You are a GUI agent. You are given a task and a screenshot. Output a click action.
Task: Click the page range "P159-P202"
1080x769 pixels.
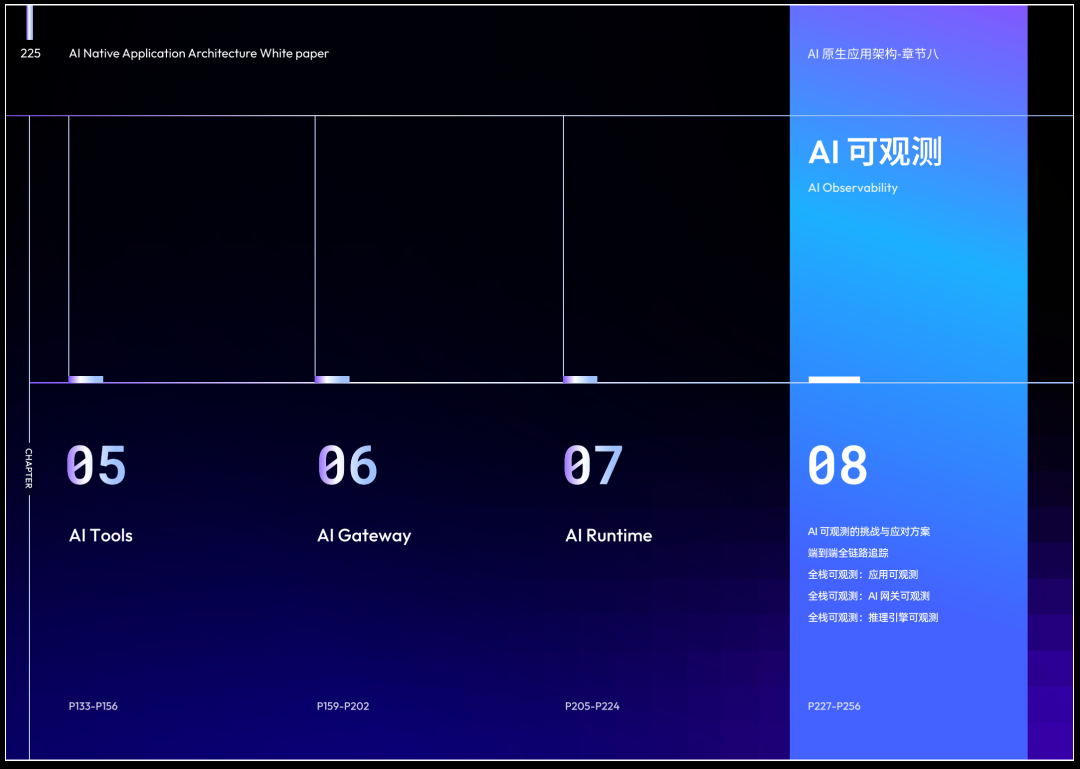343,706
